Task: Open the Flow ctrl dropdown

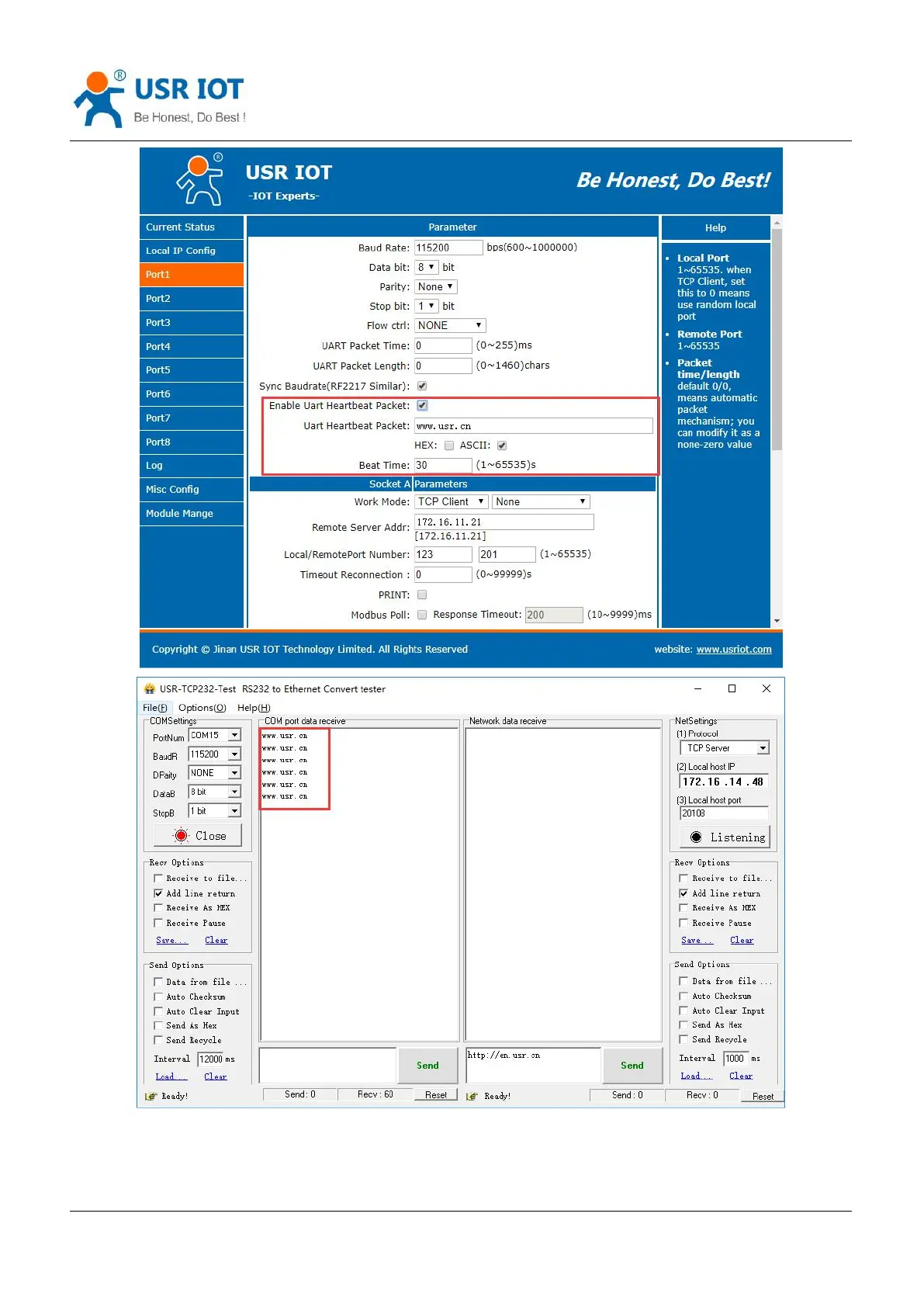Action: point(450,325)
